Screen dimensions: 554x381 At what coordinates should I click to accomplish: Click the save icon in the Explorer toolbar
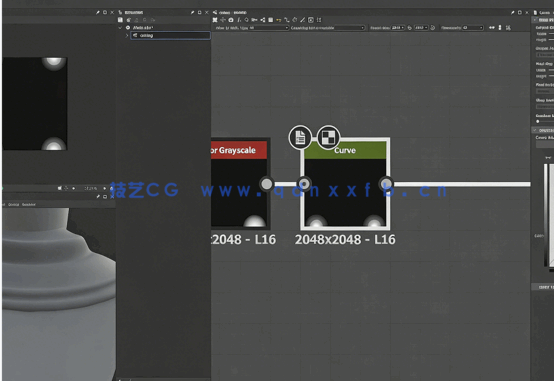(120, 20)
